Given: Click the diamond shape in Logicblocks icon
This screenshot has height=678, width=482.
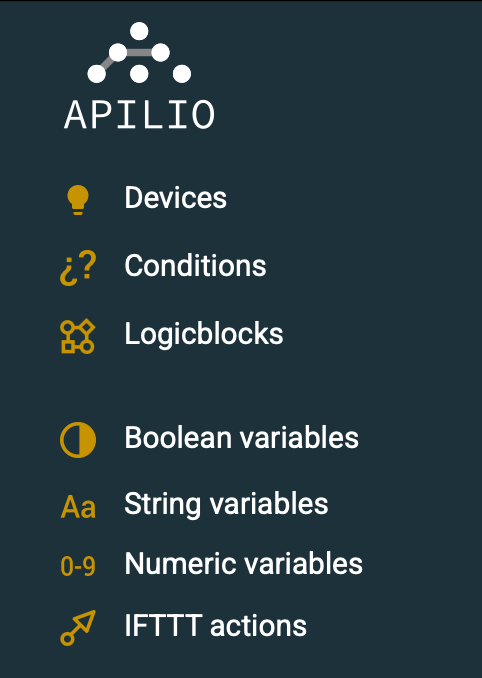Looking at the screenshot, I should coord(86,328).
